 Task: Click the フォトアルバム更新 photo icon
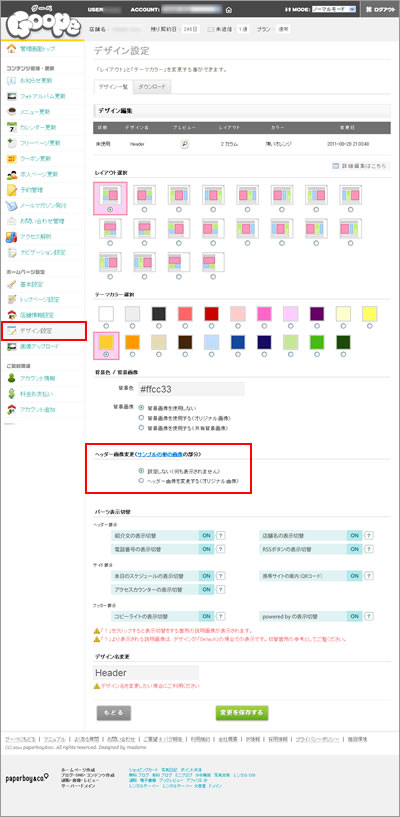coord(11,96)
